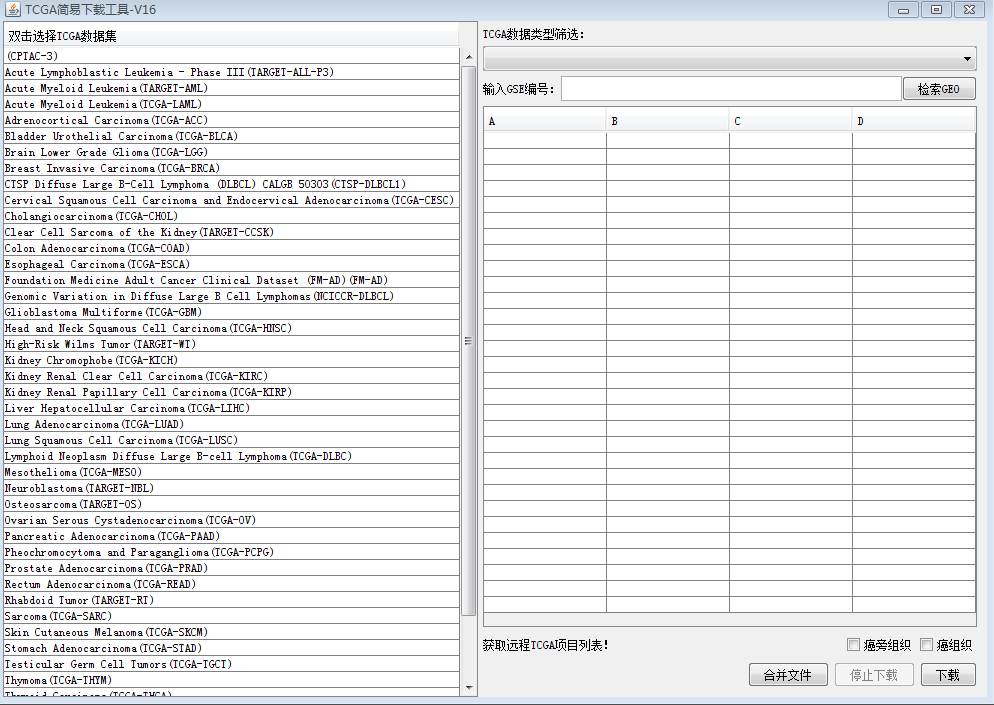Select Clear Cell Sarcoma of the Kidney row

point(231,232)
